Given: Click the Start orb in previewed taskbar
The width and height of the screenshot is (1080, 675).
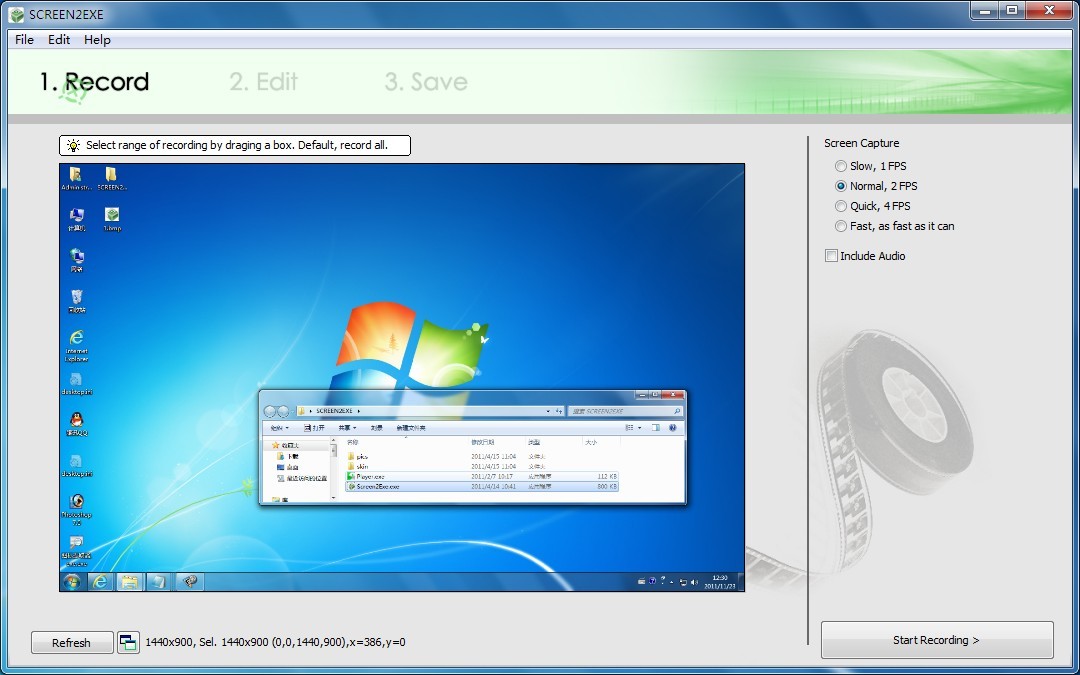Looking at the screenshot, I should click(72, 581).
